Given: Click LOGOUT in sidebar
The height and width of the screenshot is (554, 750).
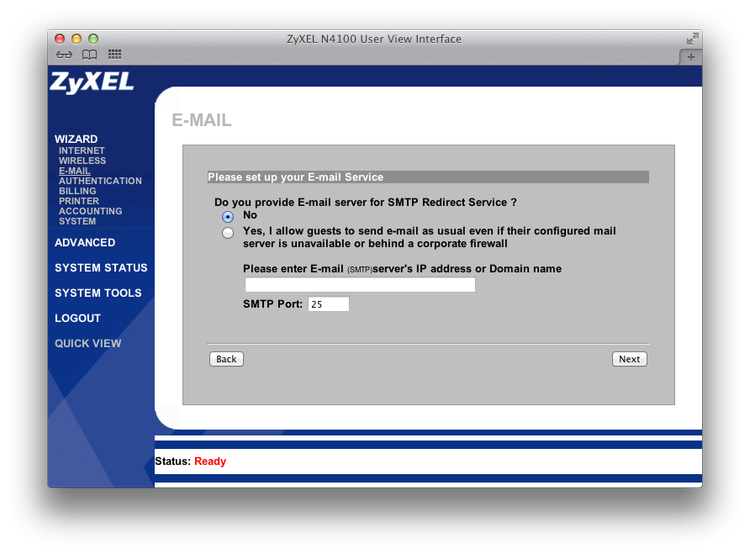Looking at the screenshot, I should click(77, 318).
